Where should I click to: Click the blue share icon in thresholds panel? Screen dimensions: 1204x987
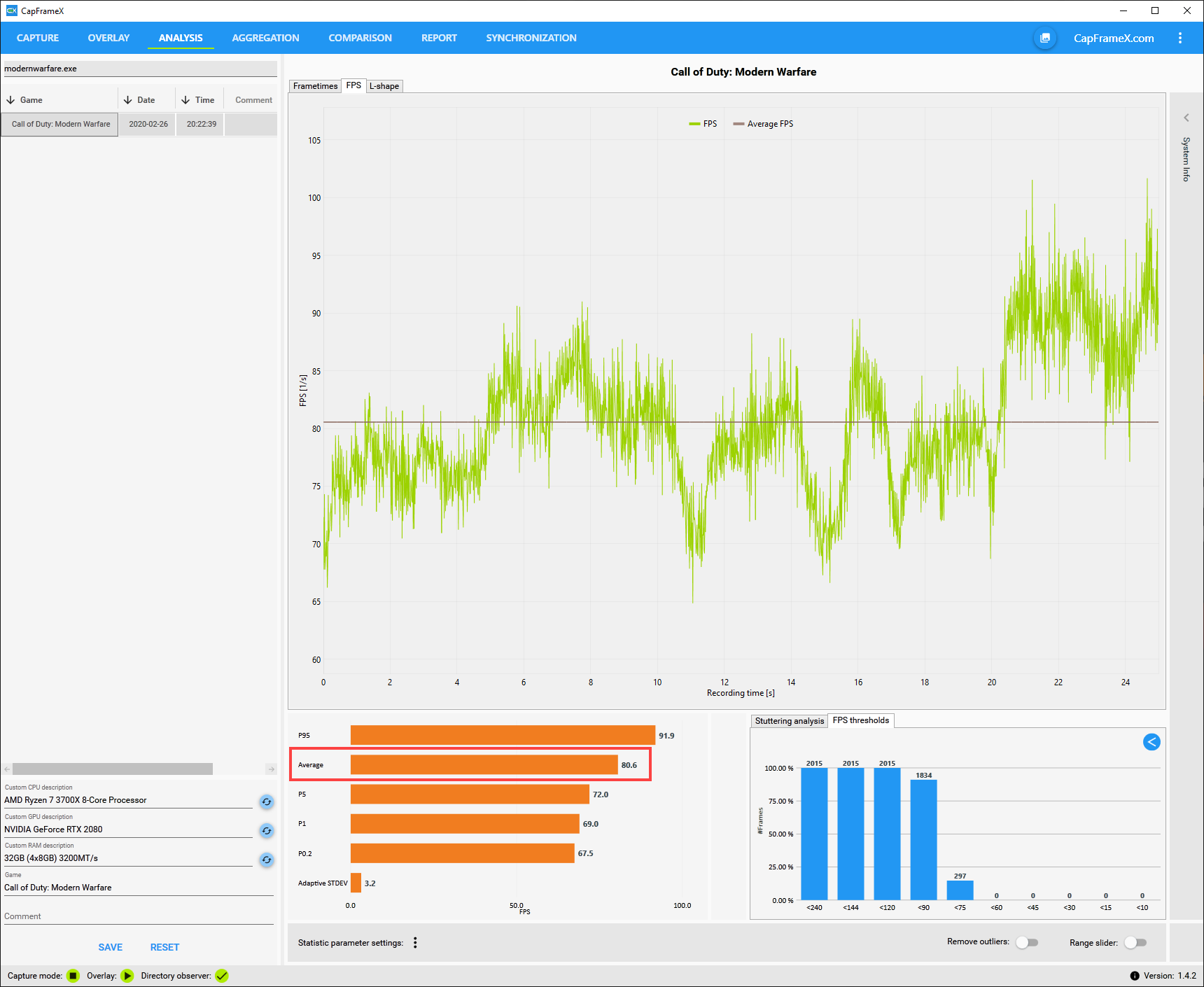pyautogui.click(x=1151, y=742)
